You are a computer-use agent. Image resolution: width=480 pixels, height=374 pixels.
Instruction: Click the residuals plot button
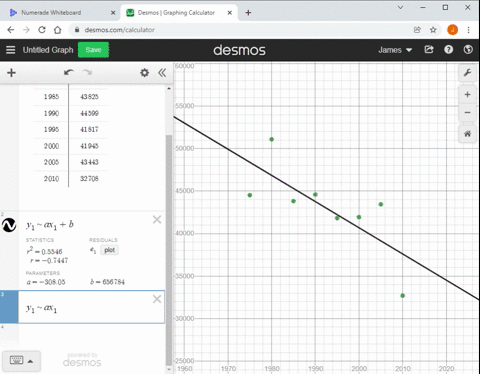109,250
